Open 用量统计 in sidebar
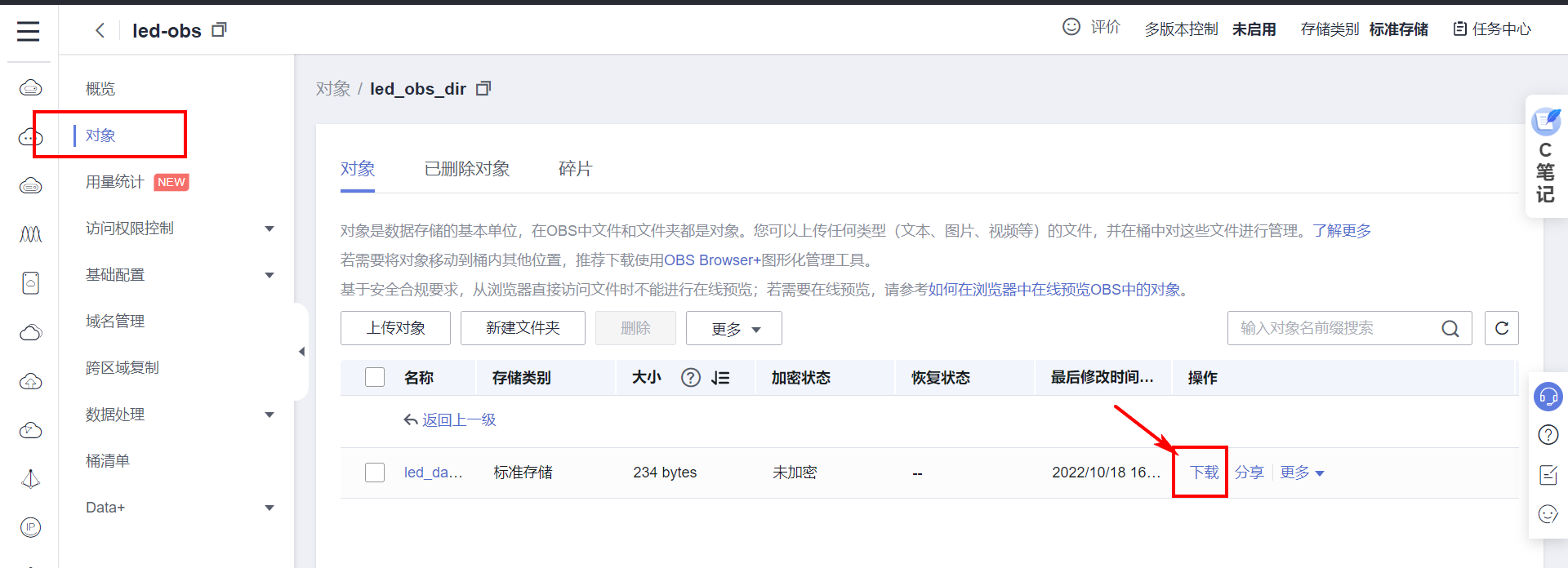The width and height of the screenshot is (1568, 568). tap(115, 182)
